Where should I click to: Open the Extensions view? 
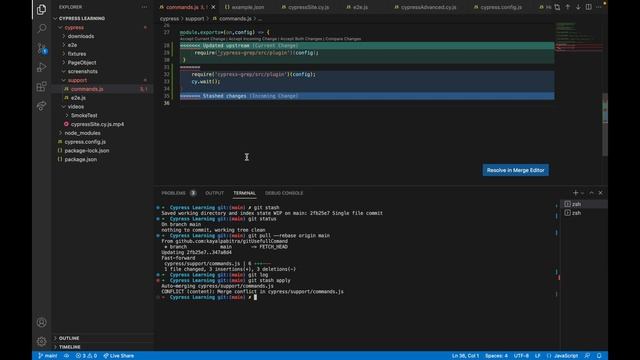(x=41, y=87)
